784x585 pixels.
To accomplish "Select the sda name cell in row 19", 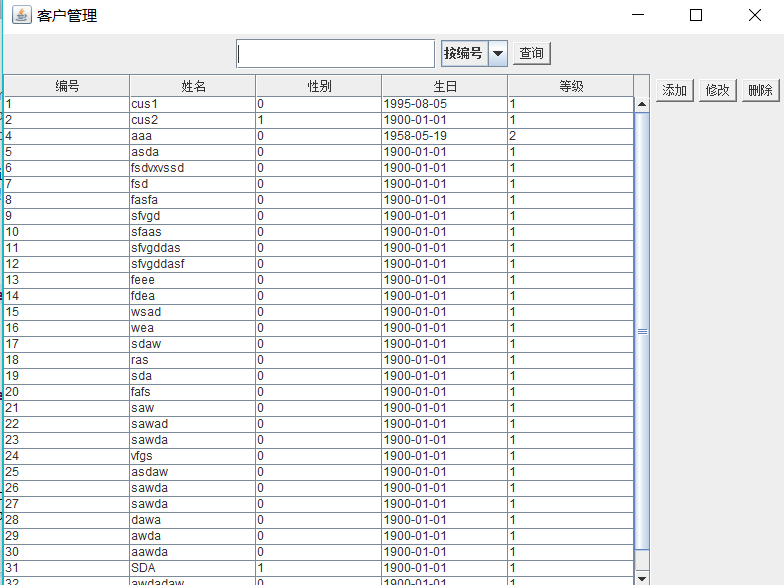I will click(192, 376).
